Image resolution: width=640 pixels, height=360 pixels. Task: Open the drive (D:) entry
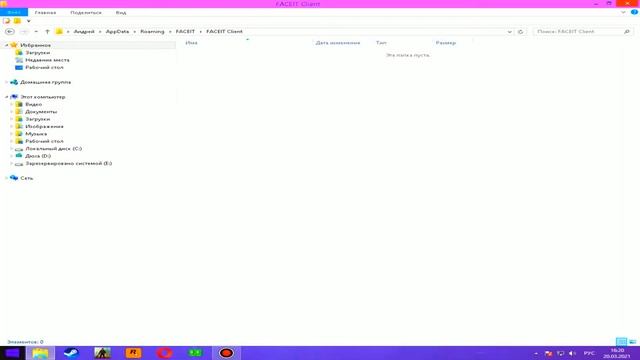tap(38, 156)
